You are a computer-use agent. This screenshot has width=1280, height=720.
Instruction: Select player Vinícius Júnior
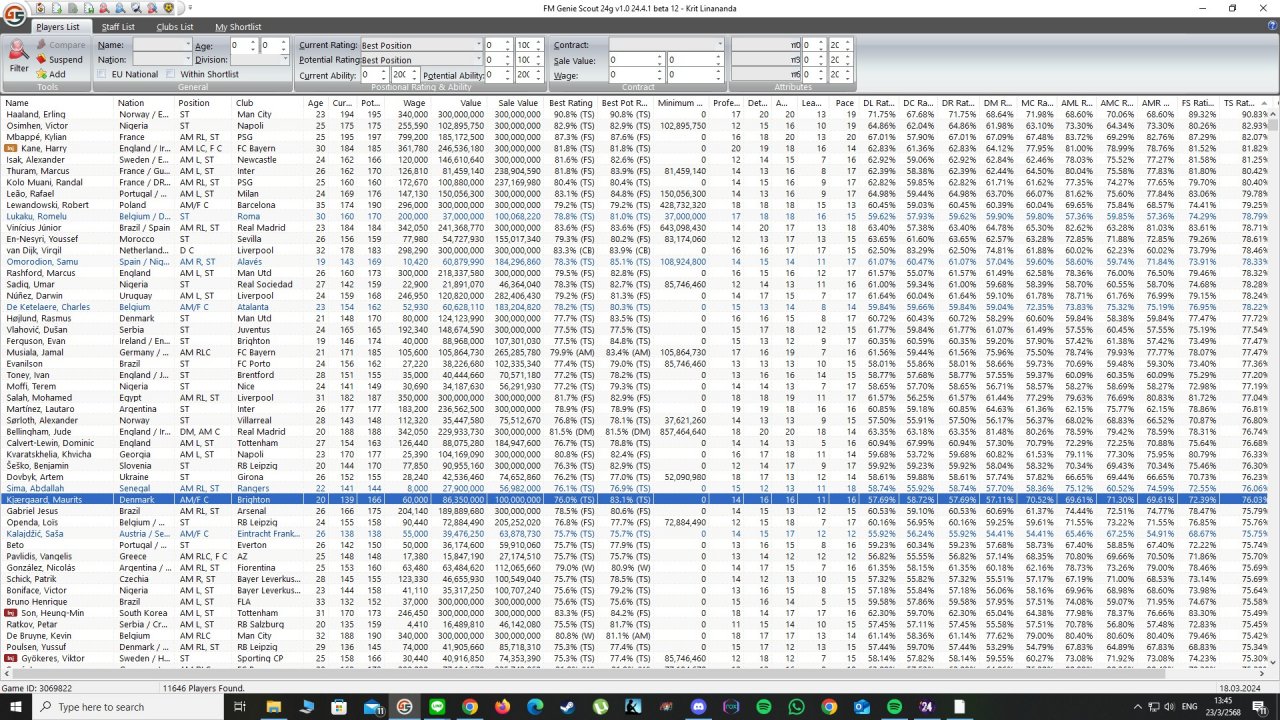pos(635,228)
